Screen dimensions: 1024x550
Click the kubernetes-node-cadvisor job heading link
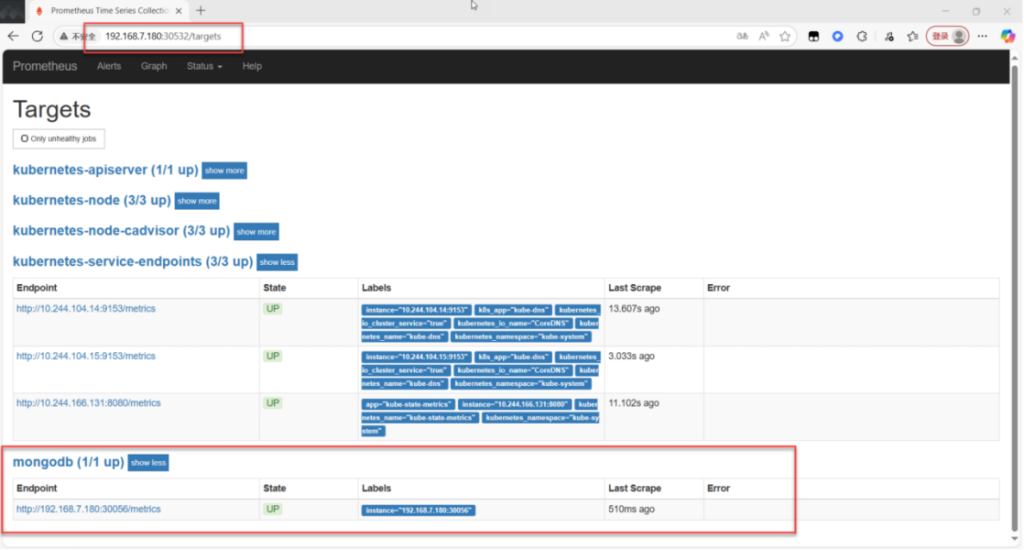pos(120,231)
